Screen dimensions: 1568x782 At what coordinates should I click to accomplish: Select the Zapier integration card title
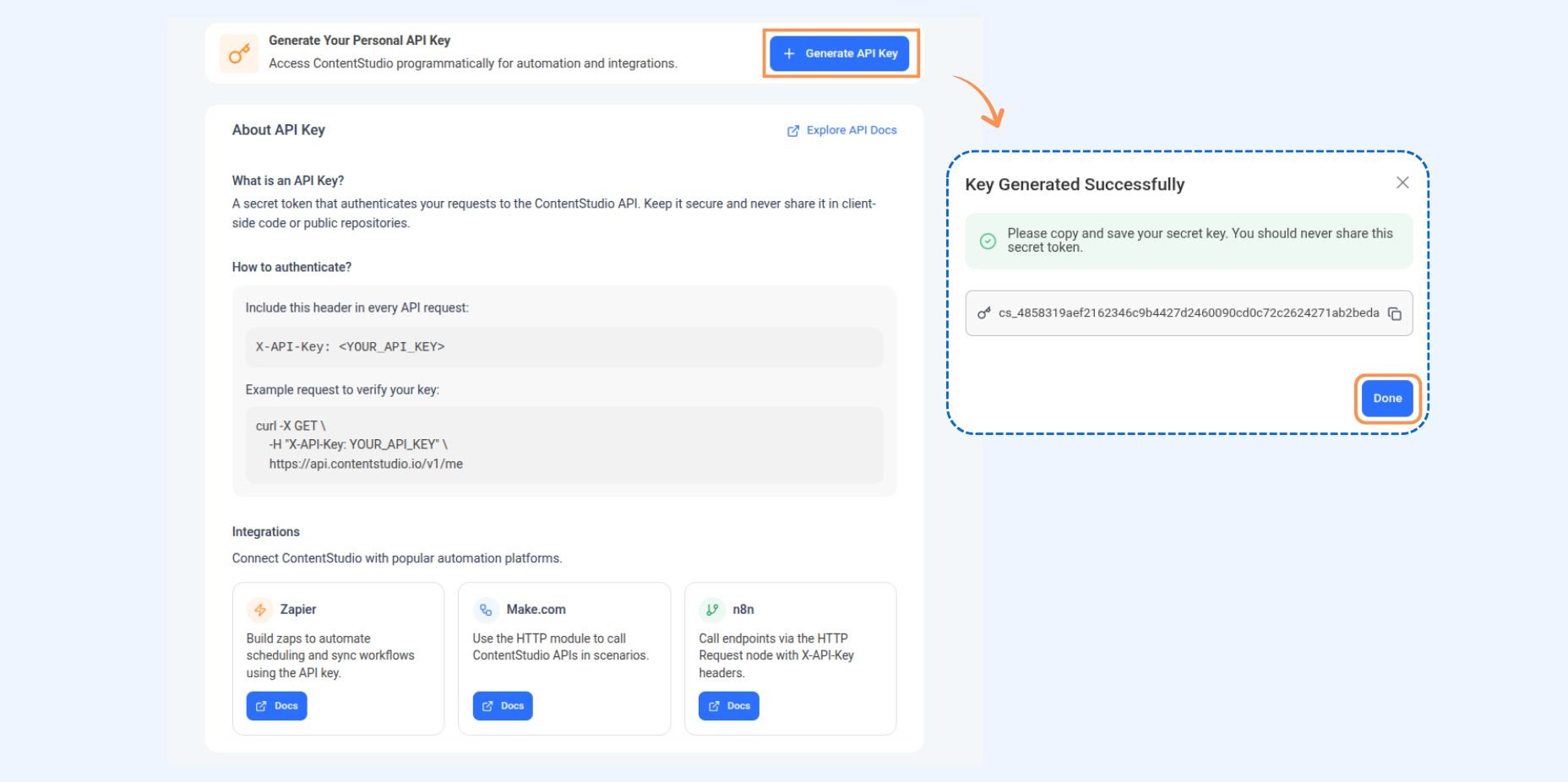tap(298, 610)
